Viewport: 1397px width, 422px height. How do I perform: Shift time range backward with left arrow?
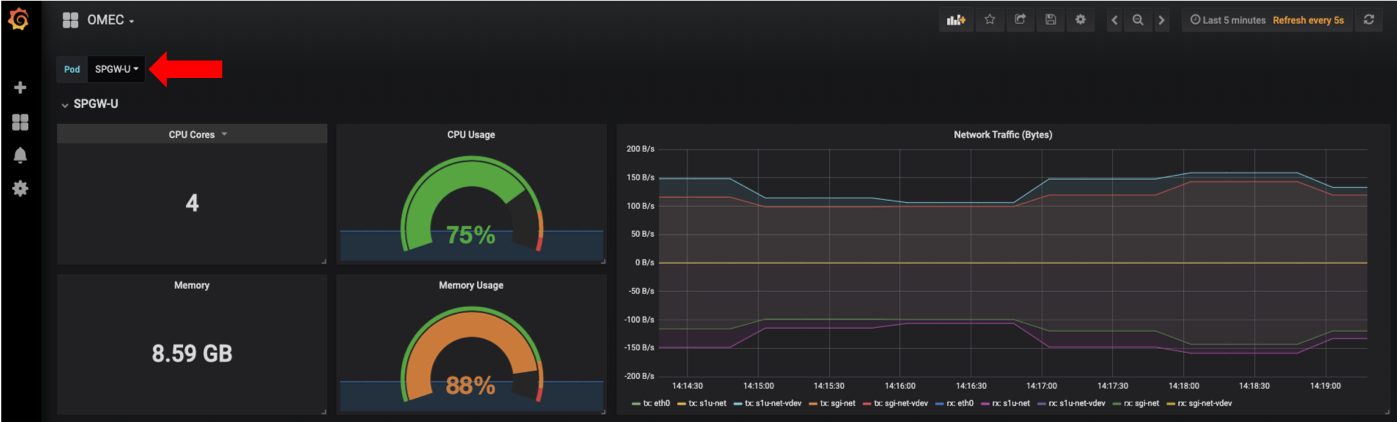coord(1116,20)
